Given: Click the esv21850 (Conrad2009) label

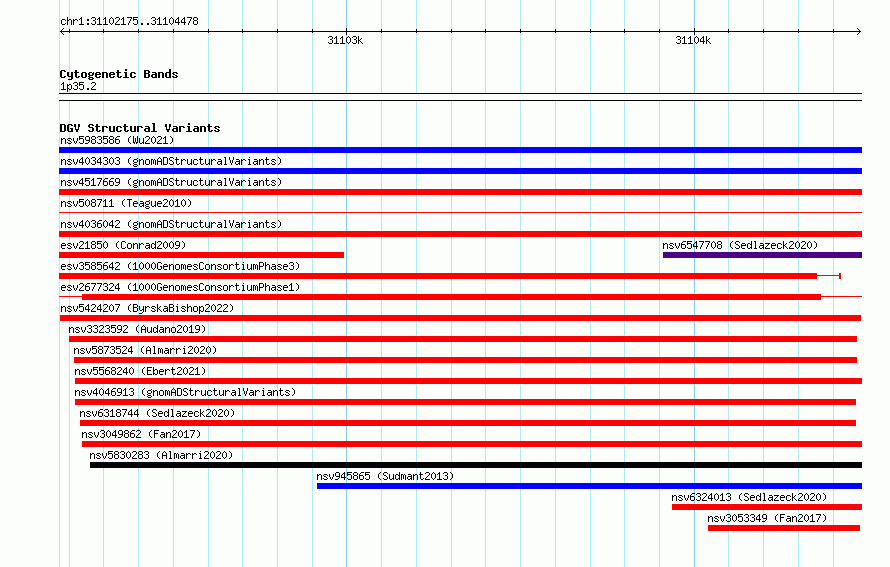Looking at the screenshot, I should (x=123, y=245).
